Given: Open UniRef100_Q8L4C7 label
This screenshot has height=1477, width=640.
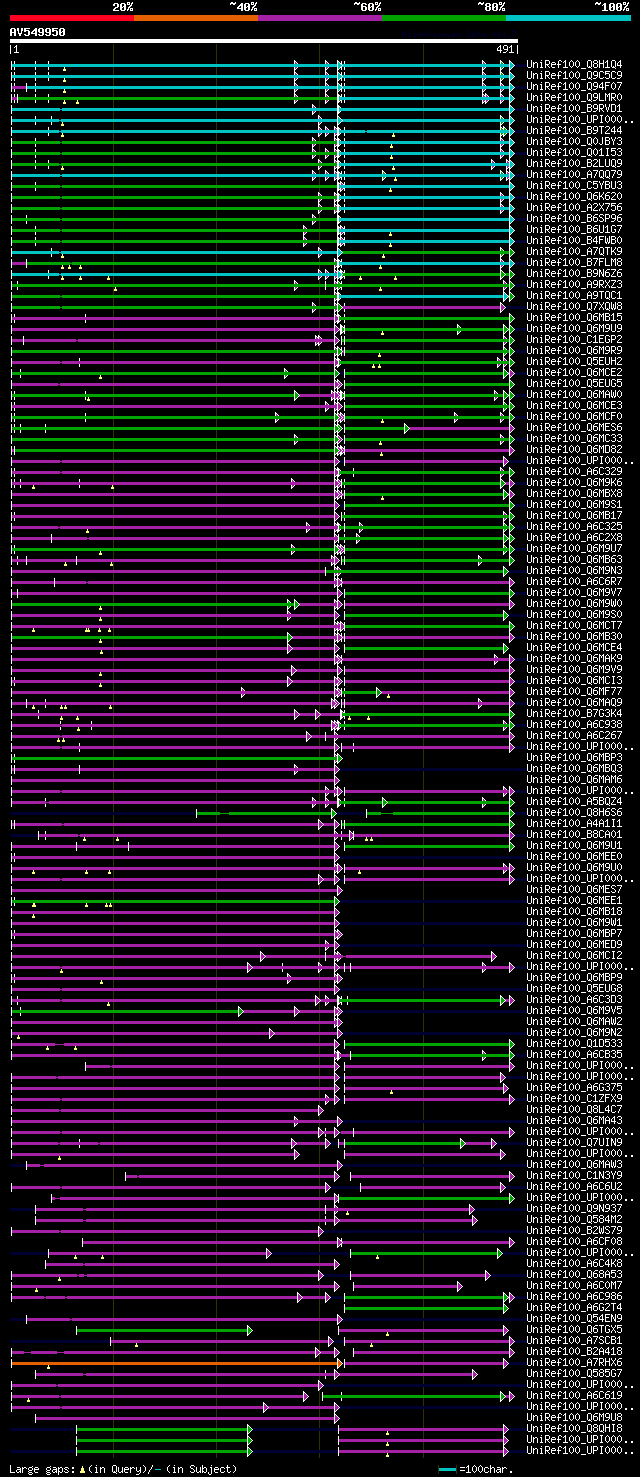Looking at the screenshot, I should [574, 1109].
